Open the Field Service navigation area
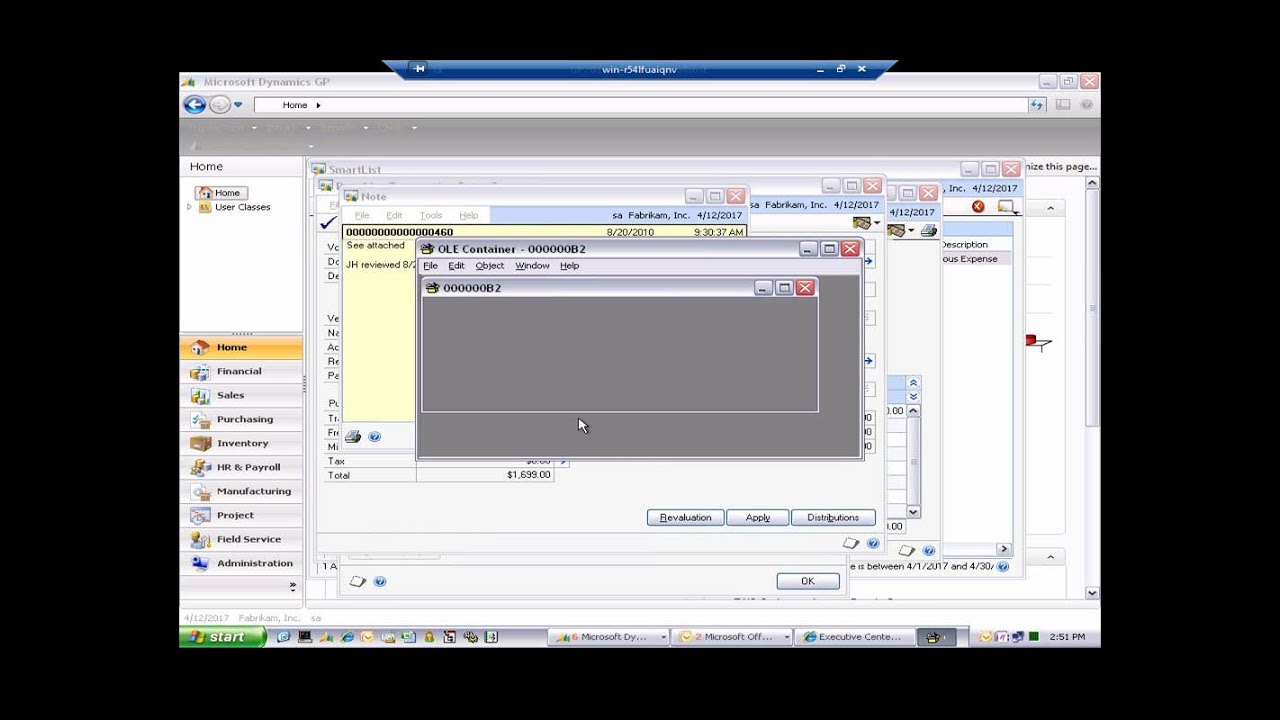1280x720 pixels. [x=241, y=539]
